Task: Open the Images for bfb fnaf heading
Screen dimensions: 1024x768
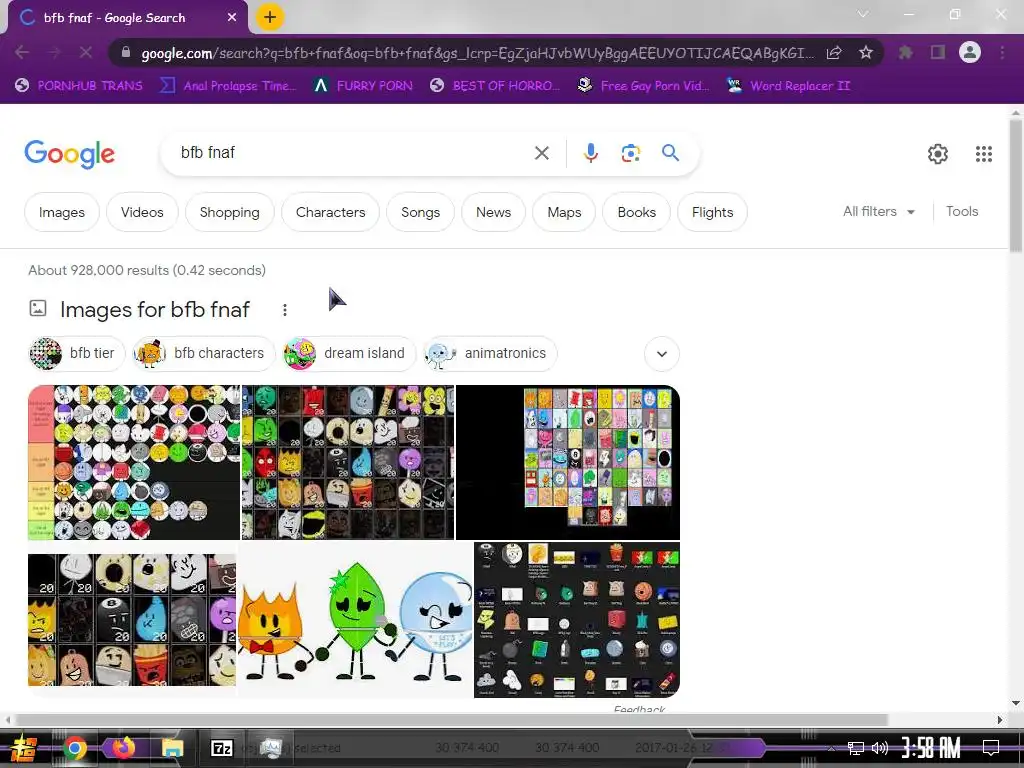Action: [x=155, y=310]
